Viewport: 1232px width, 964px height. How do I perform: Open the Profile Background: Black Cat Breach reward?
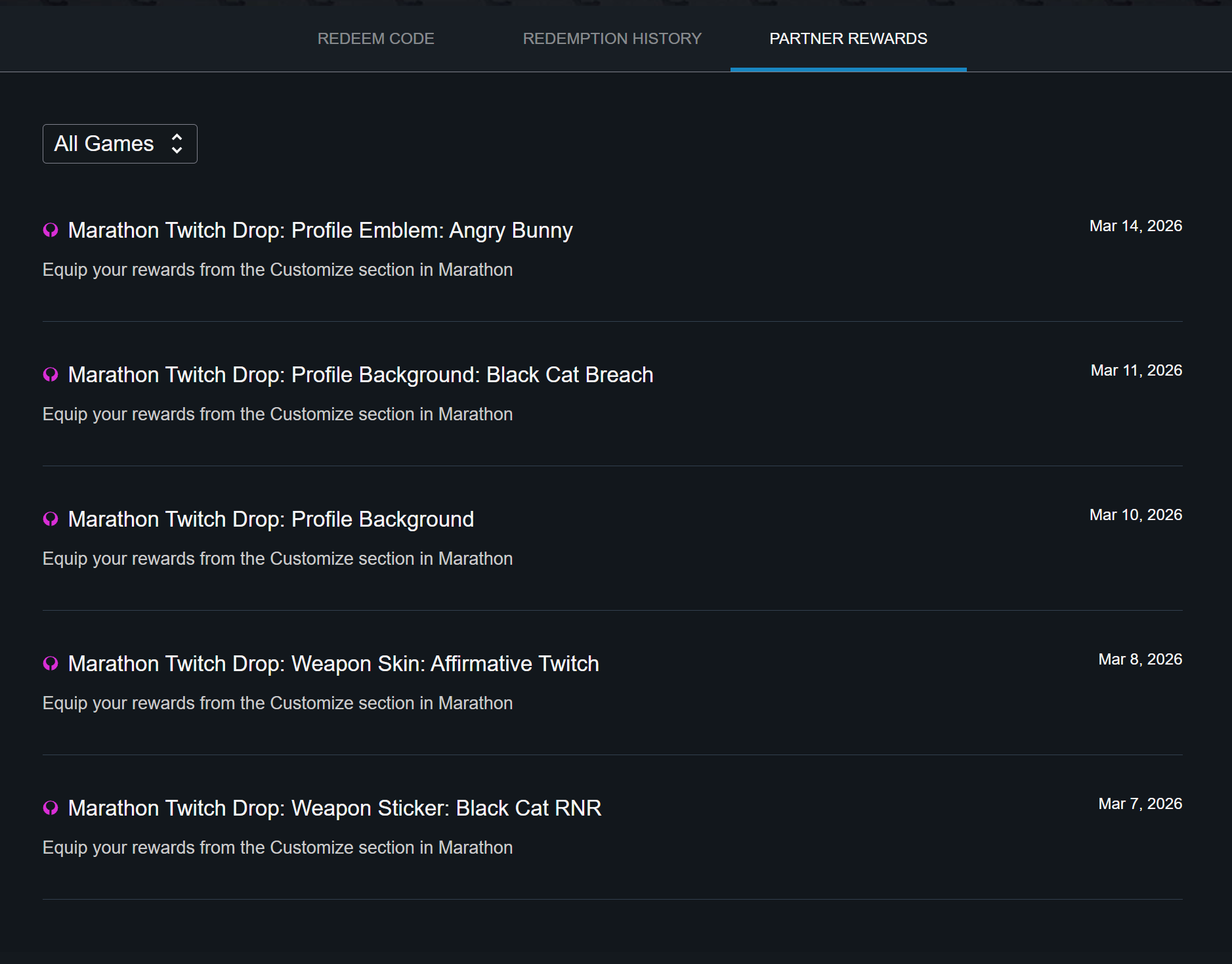tap(360, 375)
